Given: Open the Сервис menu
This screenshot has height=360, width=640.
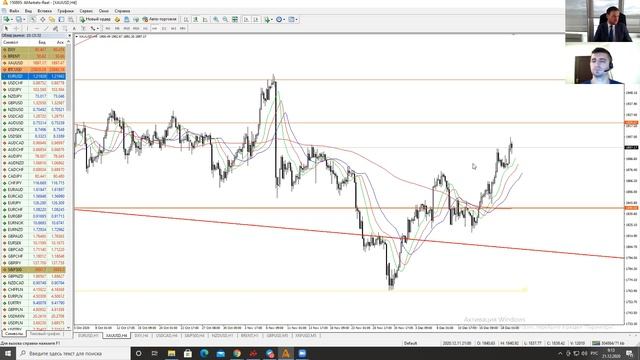Looking at the screenshot, I should [86, 11].
